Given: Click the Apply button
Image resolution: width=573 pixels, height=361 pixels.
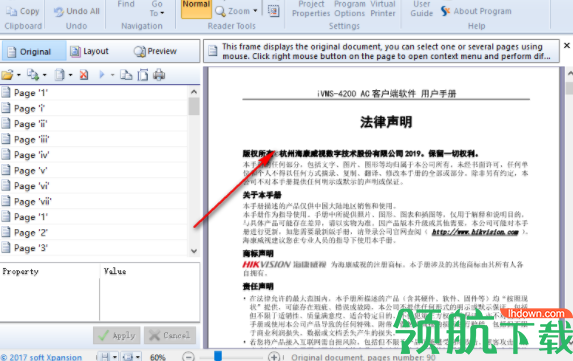Looking at the screenshot, I should pos(117,335).
